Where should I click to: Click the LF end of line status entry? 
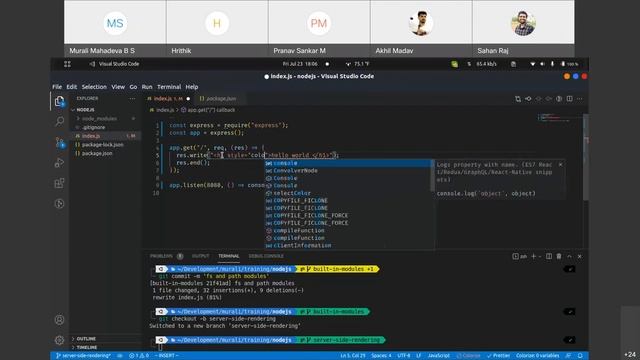[418, 356]
